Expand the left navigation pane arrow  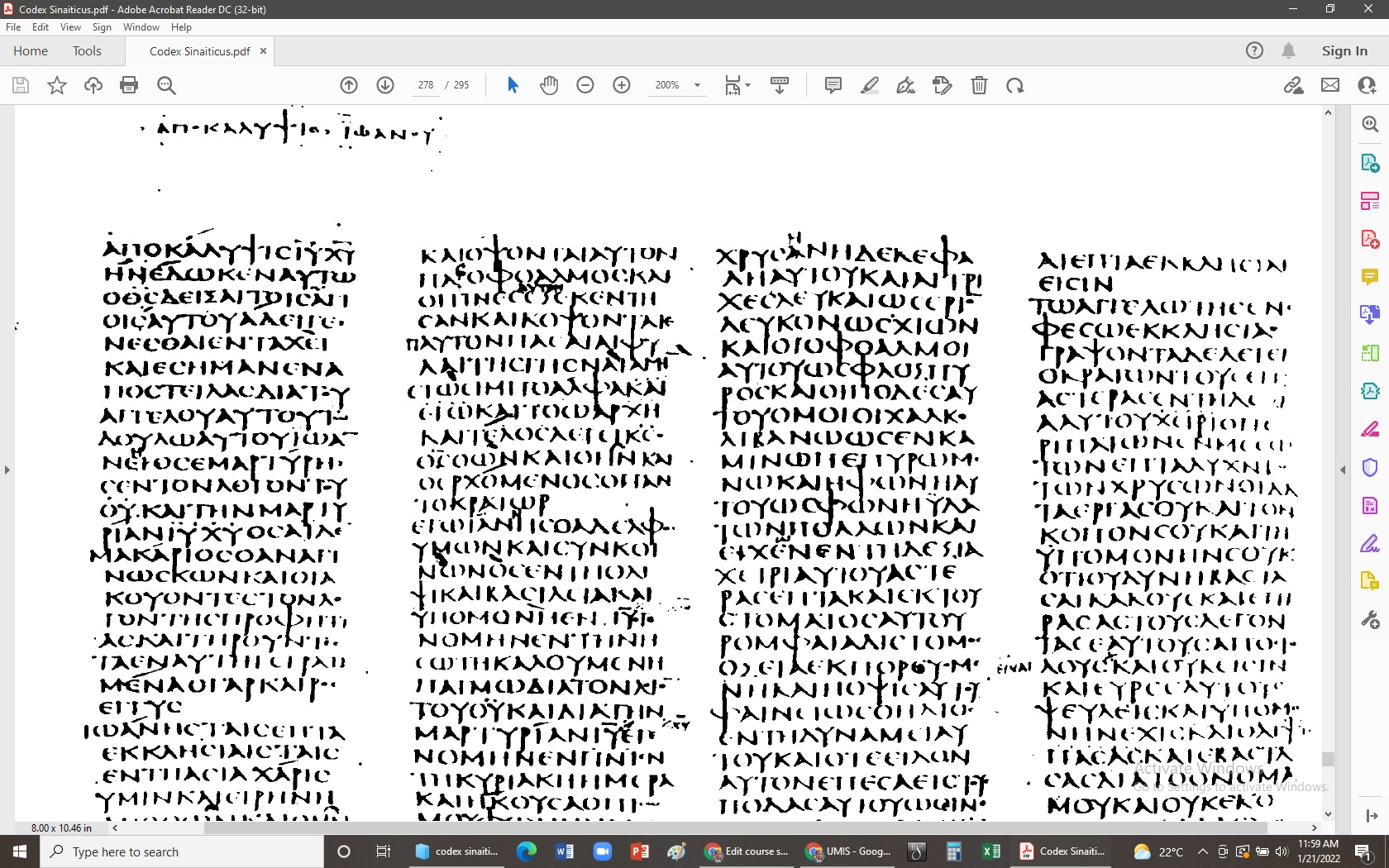[7, 470]
